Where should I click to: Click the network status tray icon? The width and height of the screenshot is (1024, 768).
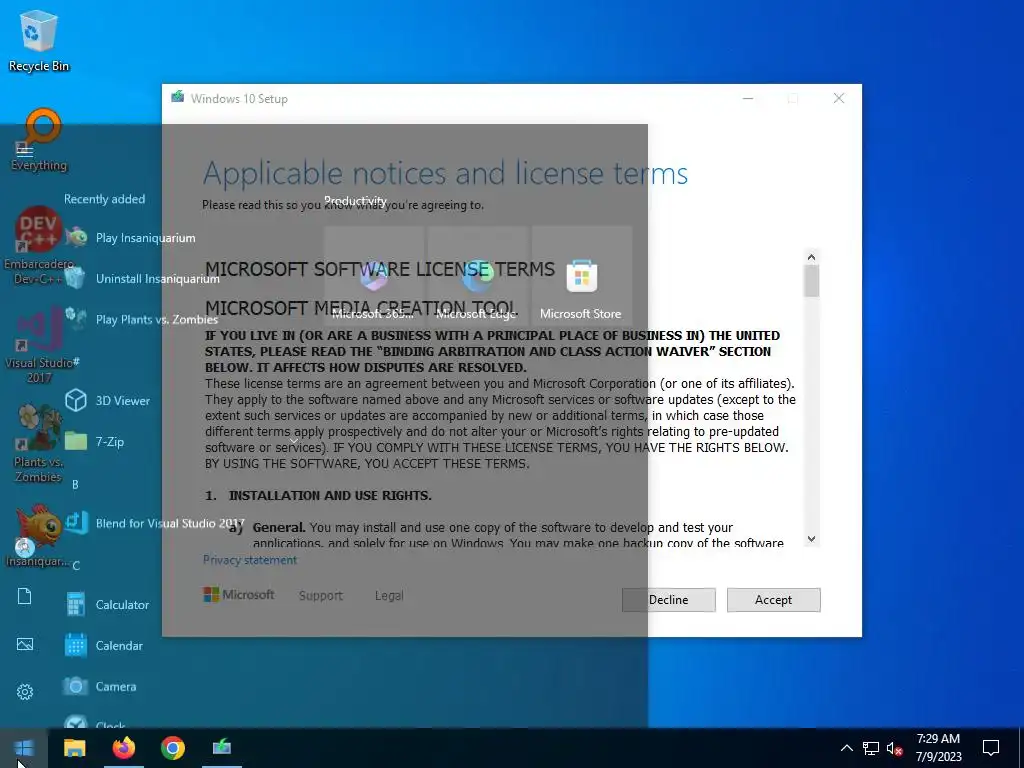coord(871,748)
